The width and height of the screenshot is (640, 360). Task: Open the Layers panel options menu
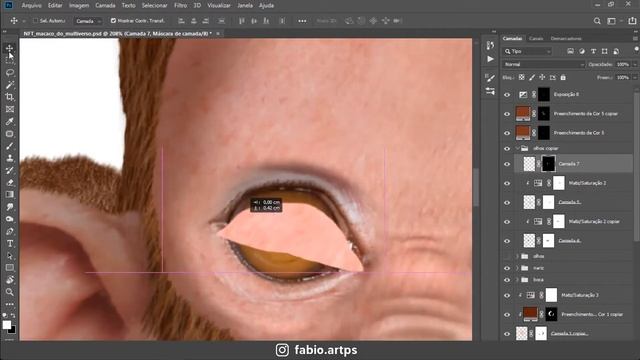coord(635,38)
